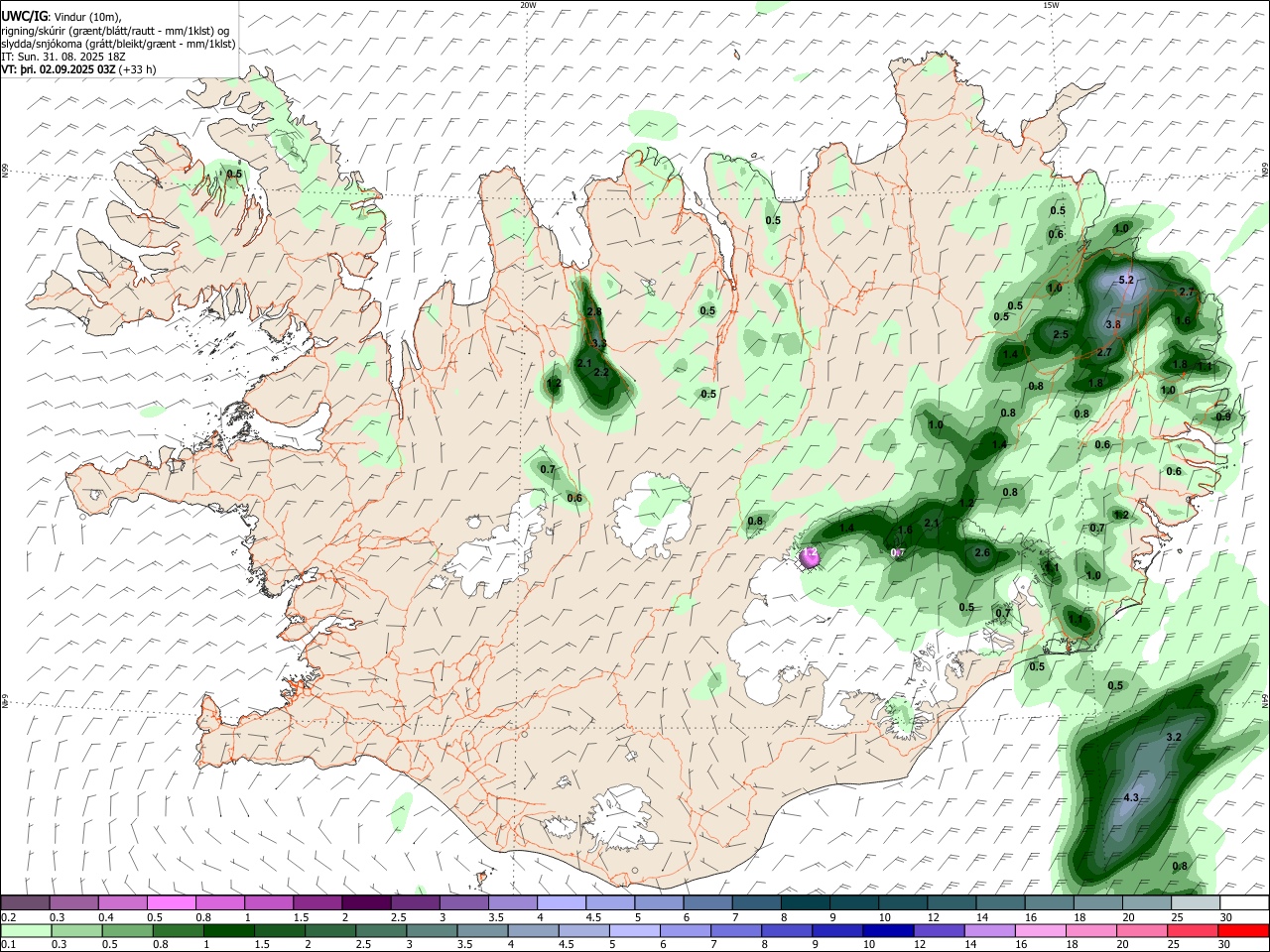Viewport: 1270px width, 952px height.
Task: Click the 3.8 precipitation value on the map
Action: pos(1113,324)
